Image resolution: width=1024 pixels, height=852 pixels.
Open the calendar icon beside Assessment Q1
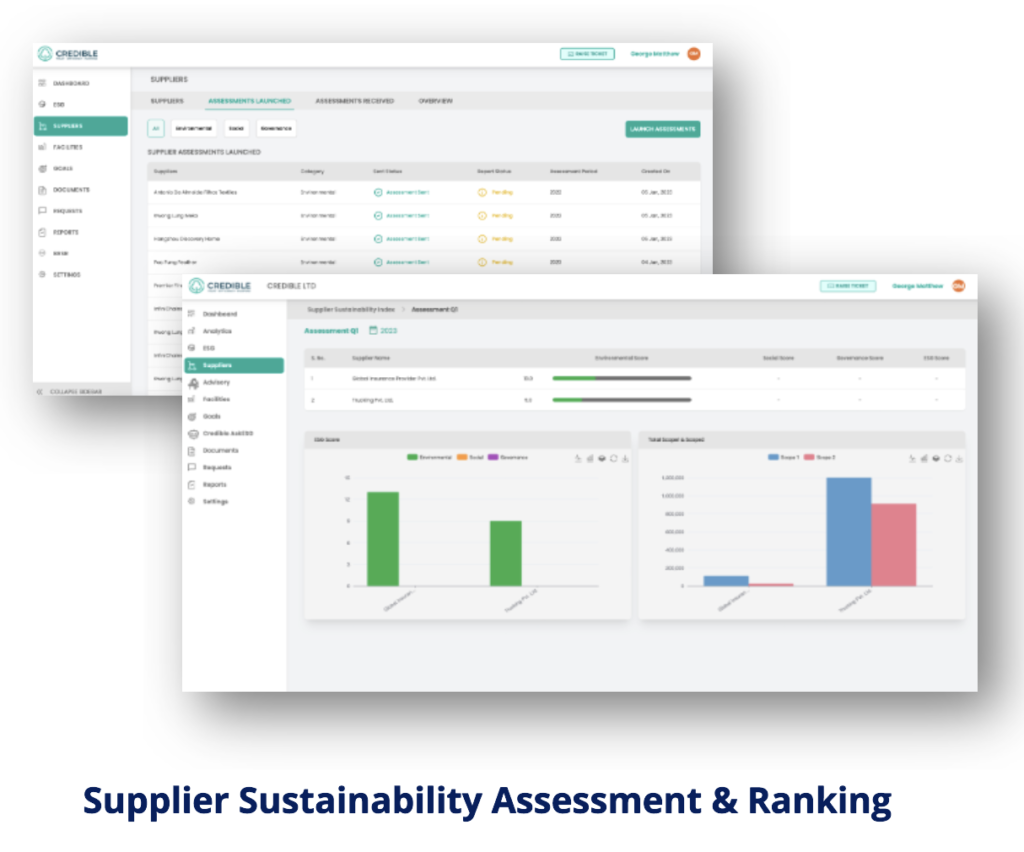coord(373,330)
